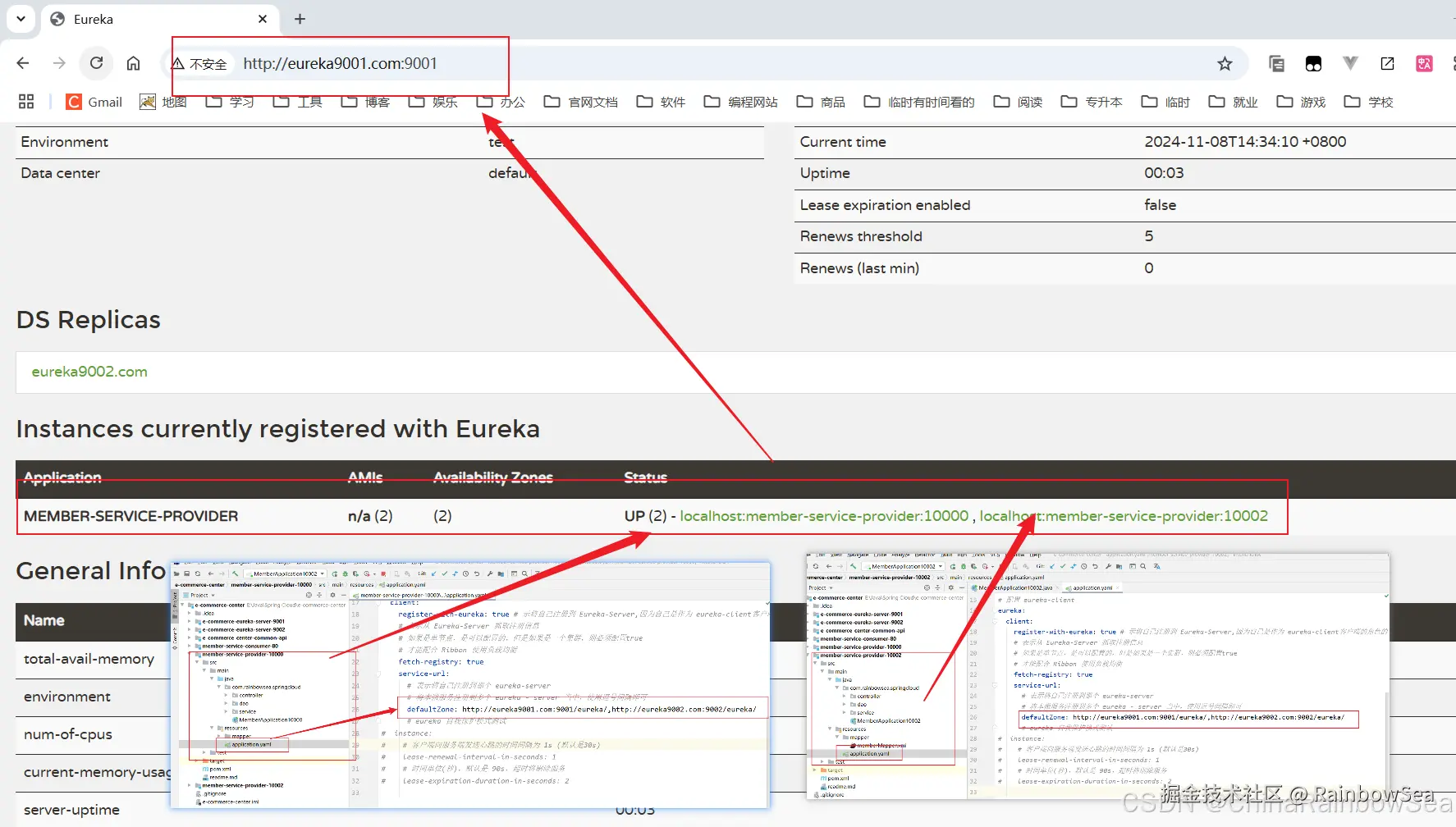Open the browser home page

tap(133, 63)
